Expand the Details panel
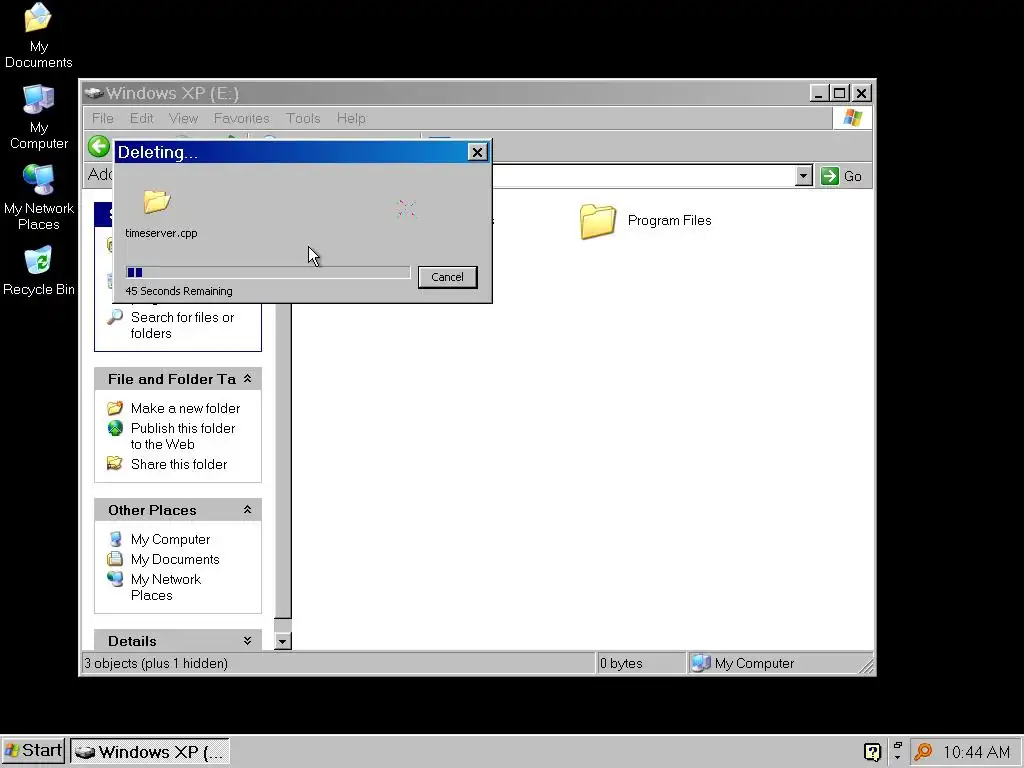Viewport: 1024px width, 768px height. pyautogui.click(x=248, y=641)
